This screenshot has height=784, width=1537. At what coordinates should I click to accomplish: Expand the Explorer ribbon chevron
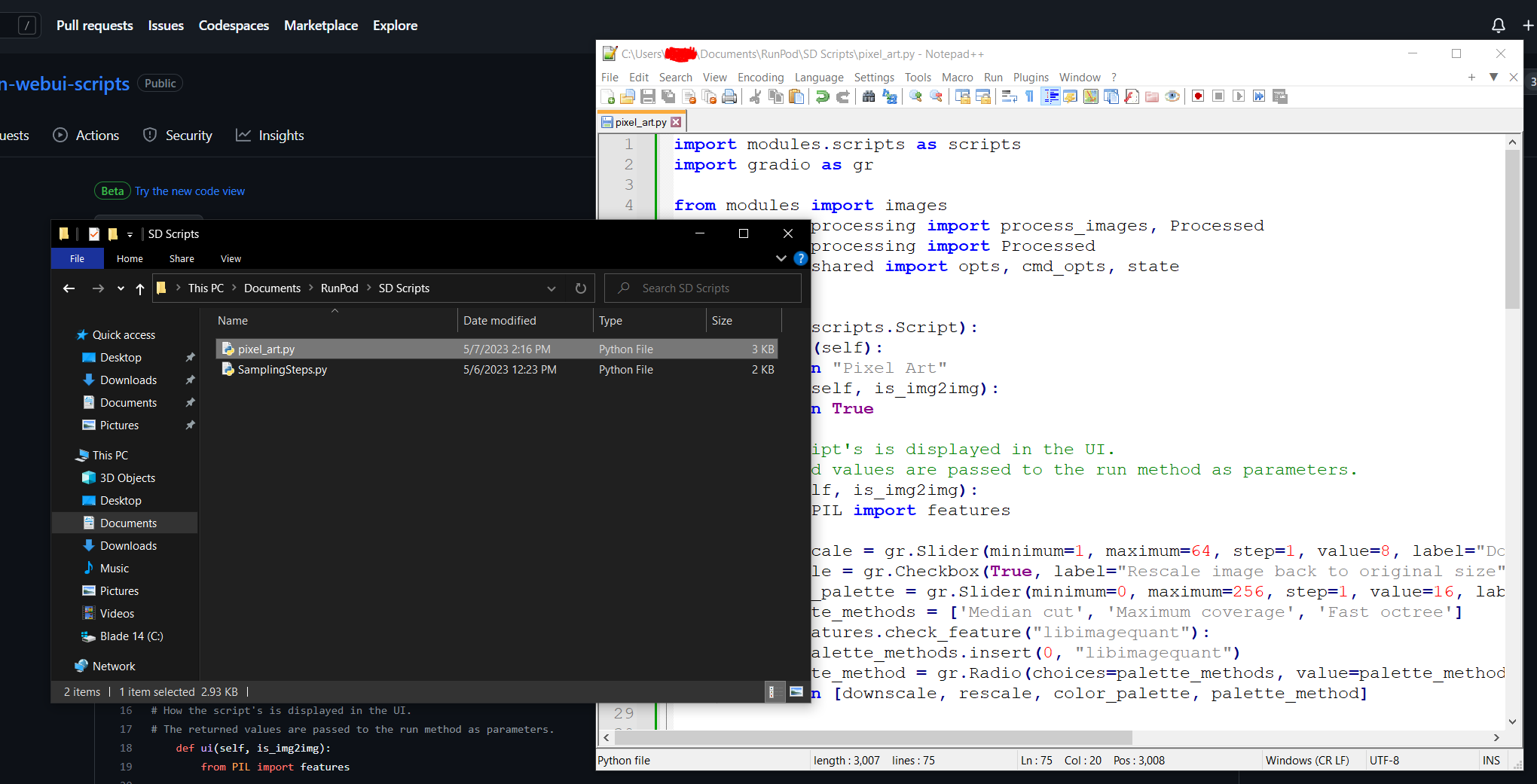pos(781,258)
